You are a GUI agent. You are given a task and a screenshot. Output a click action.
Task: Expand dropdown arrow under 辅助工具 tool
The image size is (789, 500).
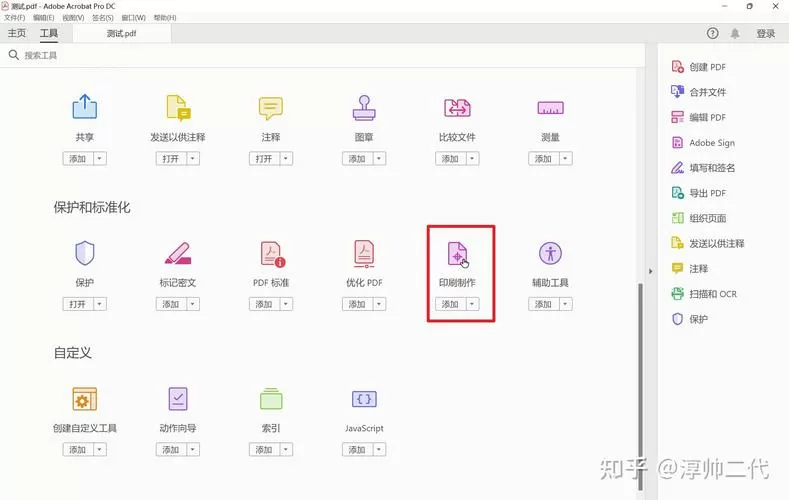click(x=565, y=304)
